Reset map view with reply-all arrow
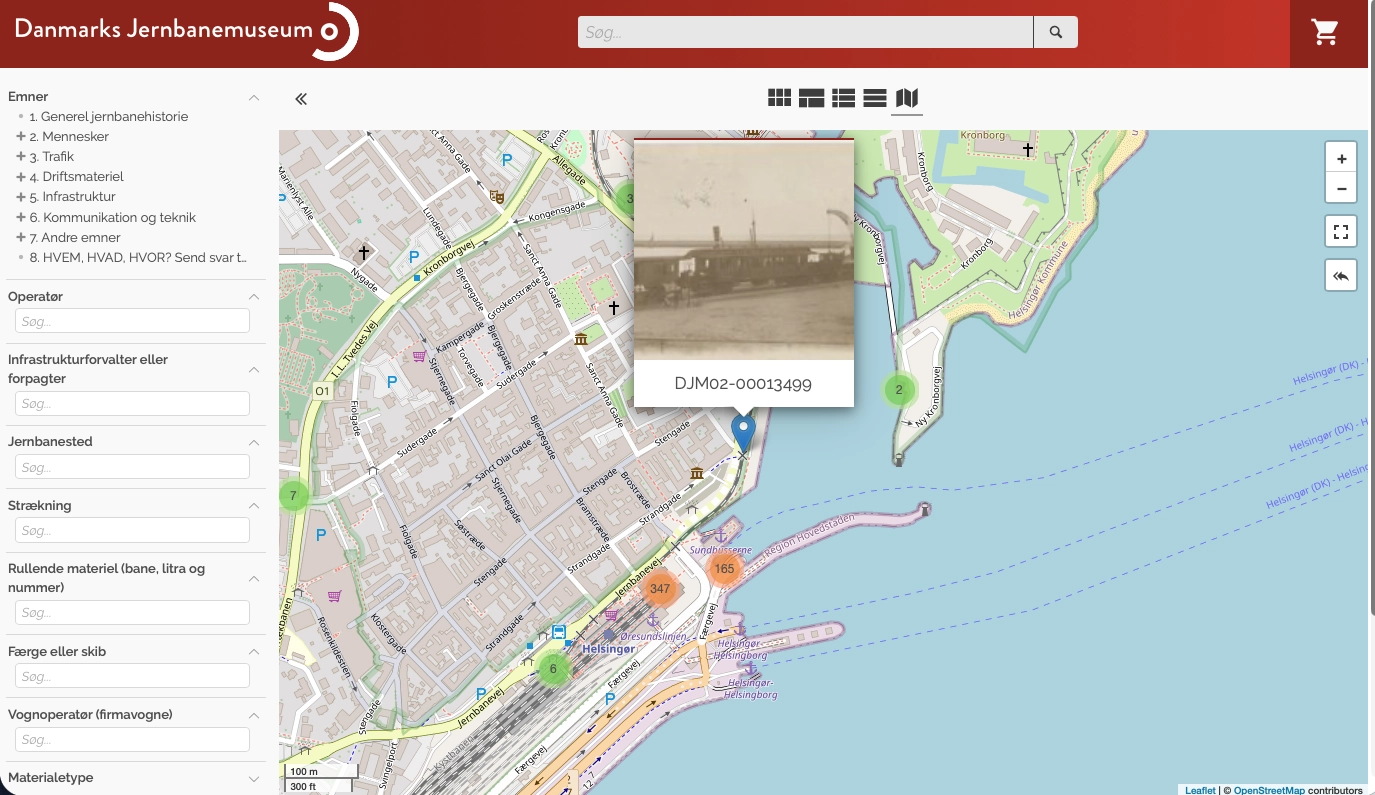The image size is (1375, 795). tap(1341, 275)
